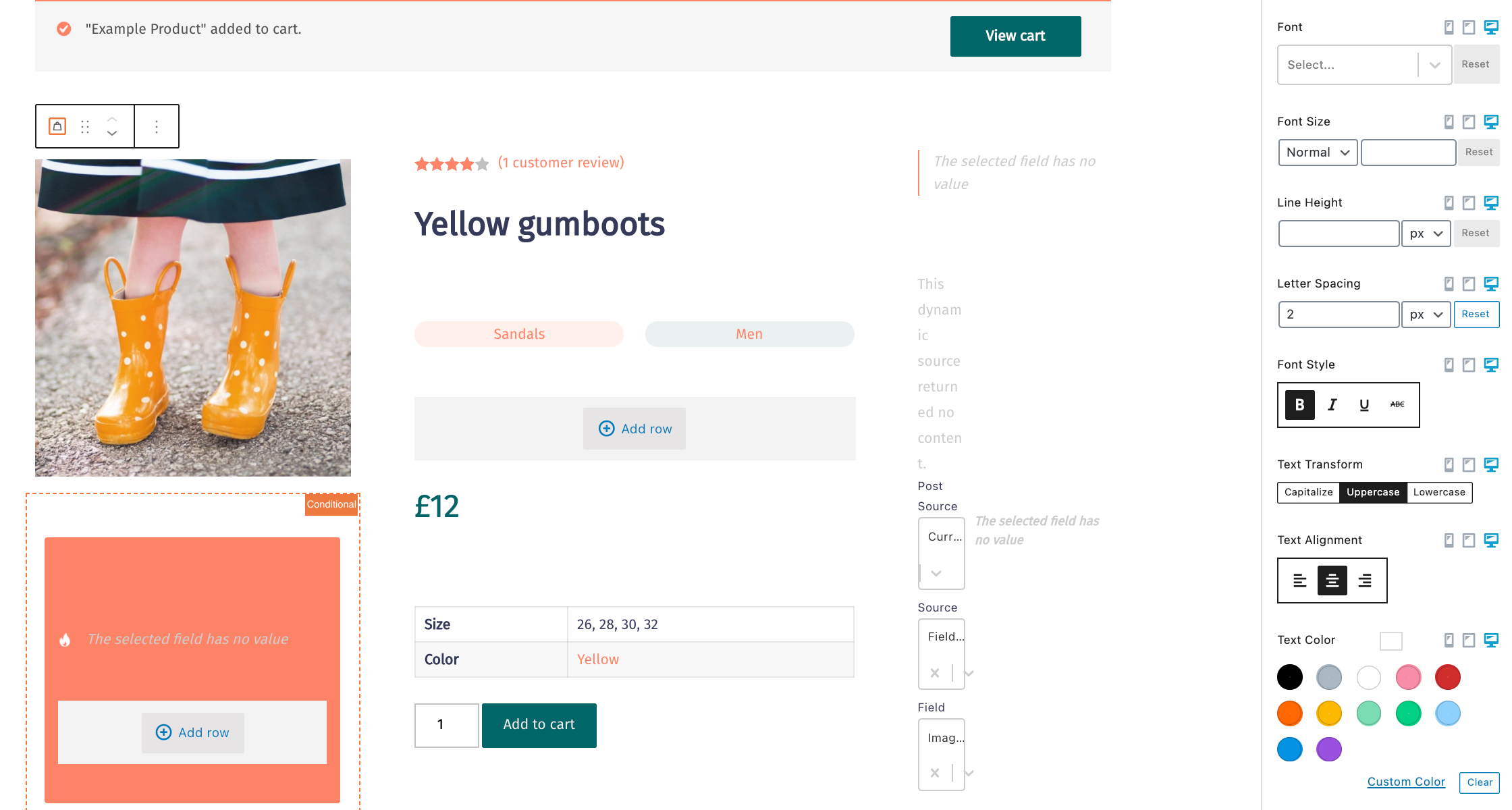Screen dimensions: 1512x810
Task: Pick the purple text color swatch
Action: tap(1329, 749)
